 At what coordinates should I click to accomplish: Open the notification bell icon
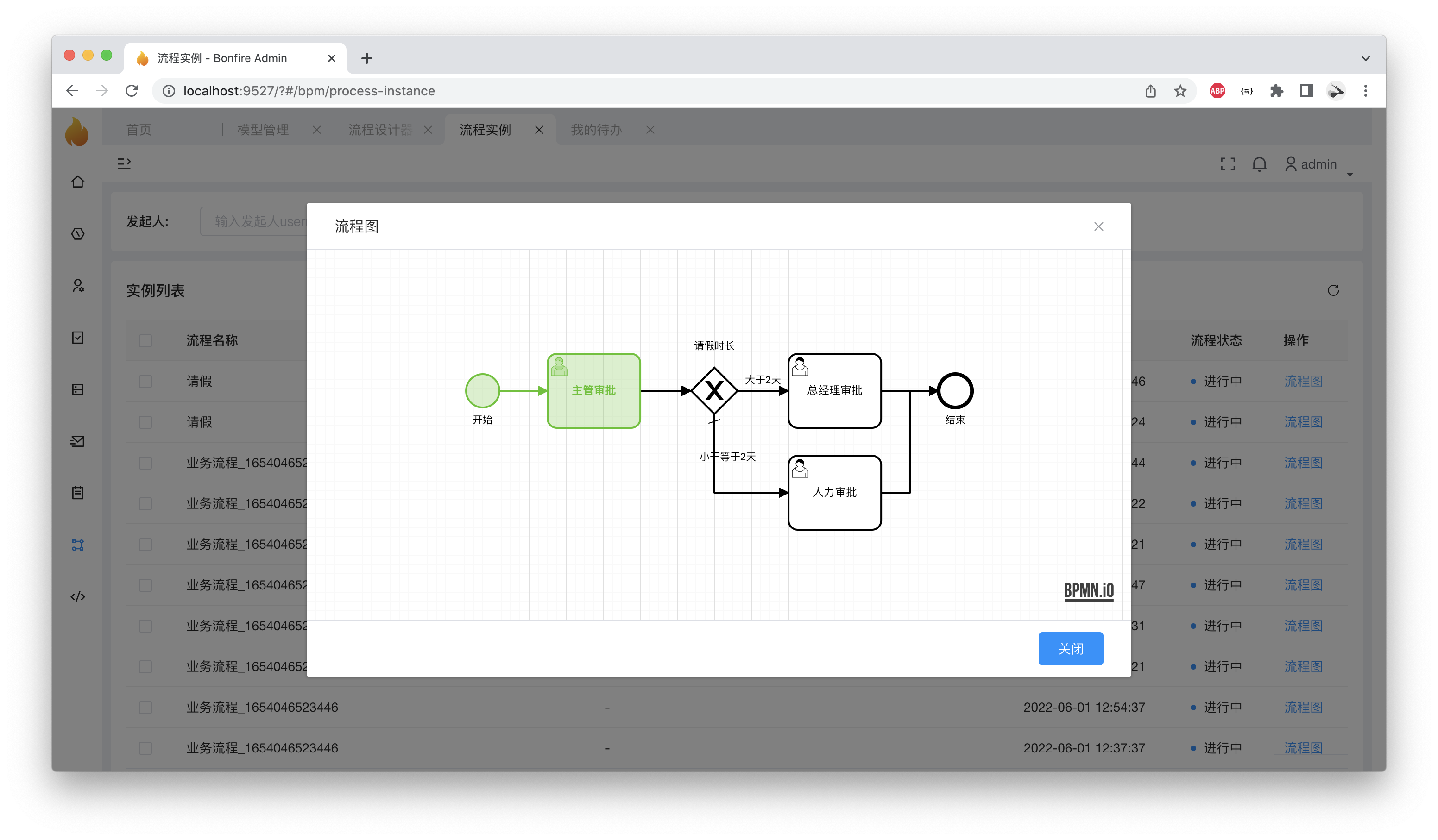[1259, 164]
